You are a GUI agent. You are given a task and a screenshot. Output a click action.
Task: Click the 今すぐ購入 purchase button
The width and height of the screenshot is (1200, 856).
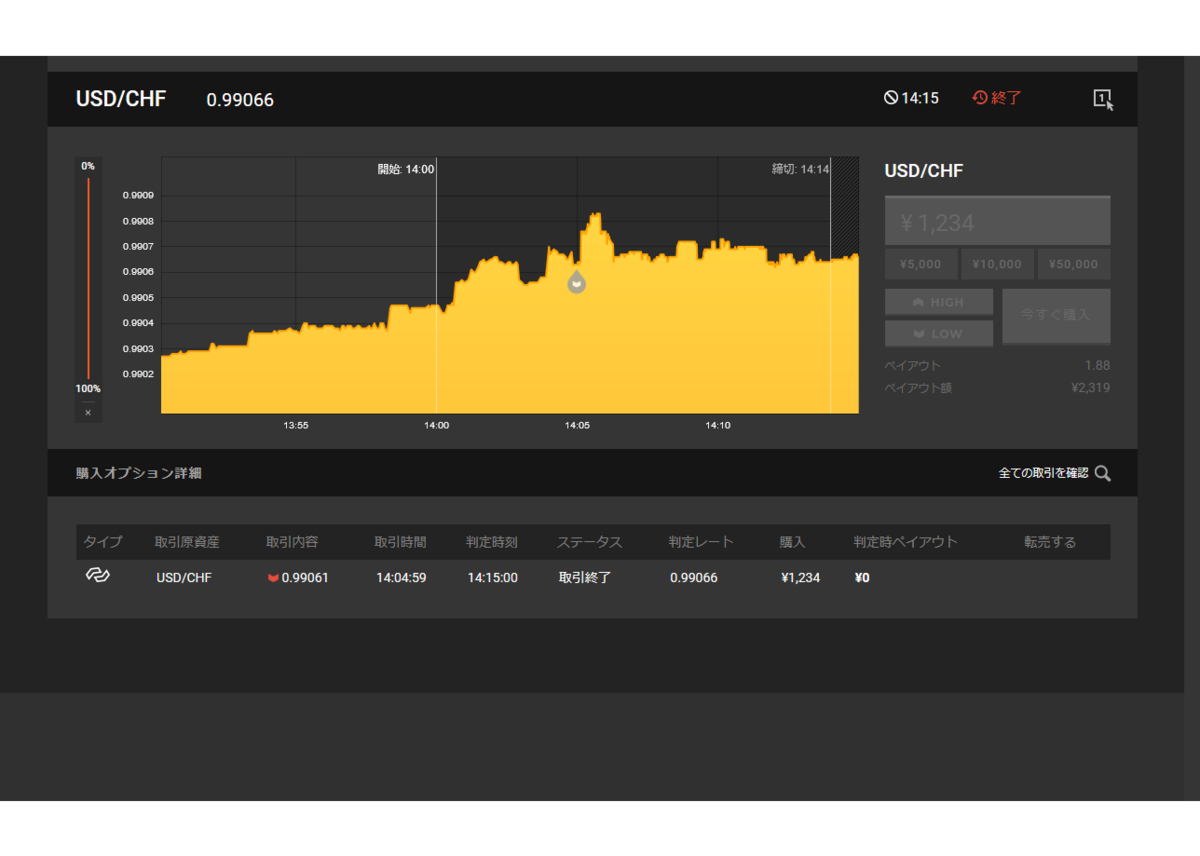click(x=1056, y=315)
